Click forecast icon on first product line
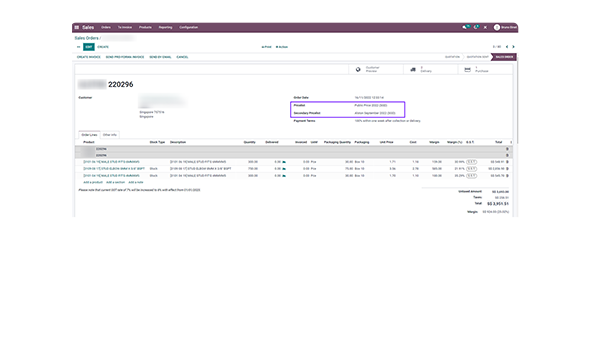This screenshot has height=360, width=590. point(284,162)
